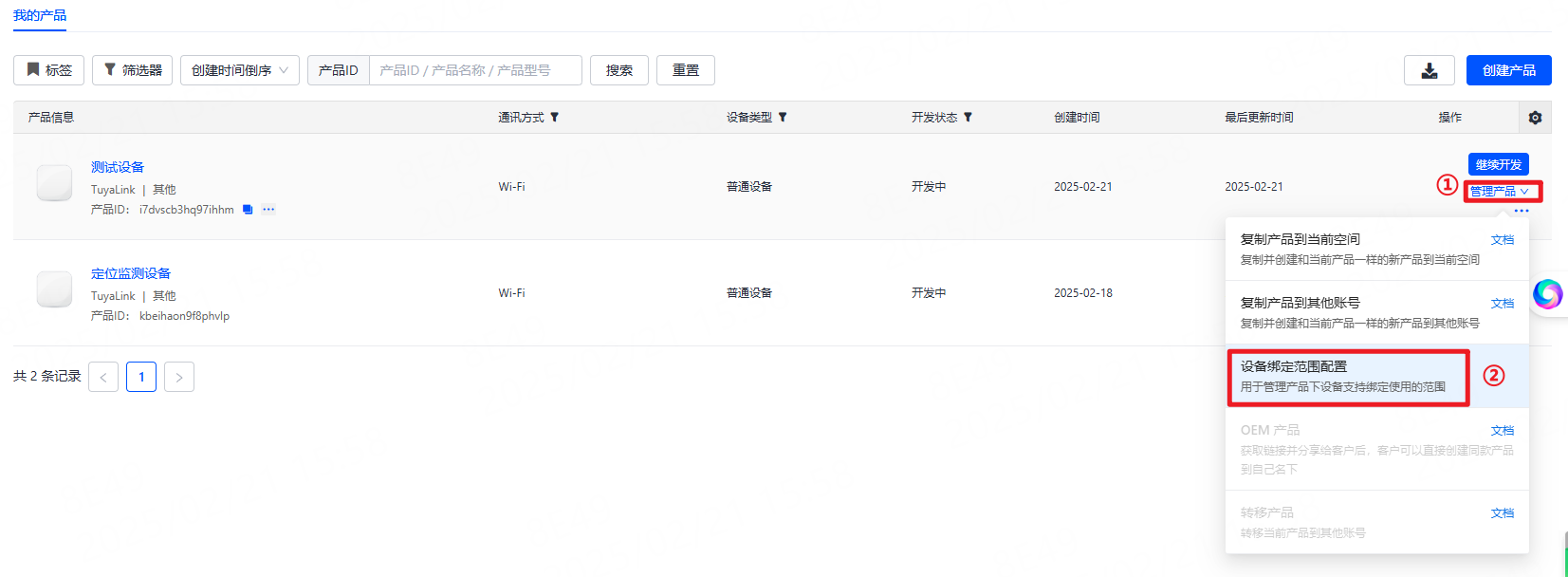Open the 定位监测设备 product link
Viewport: 1568px width, 577px height.
point(131,273)
